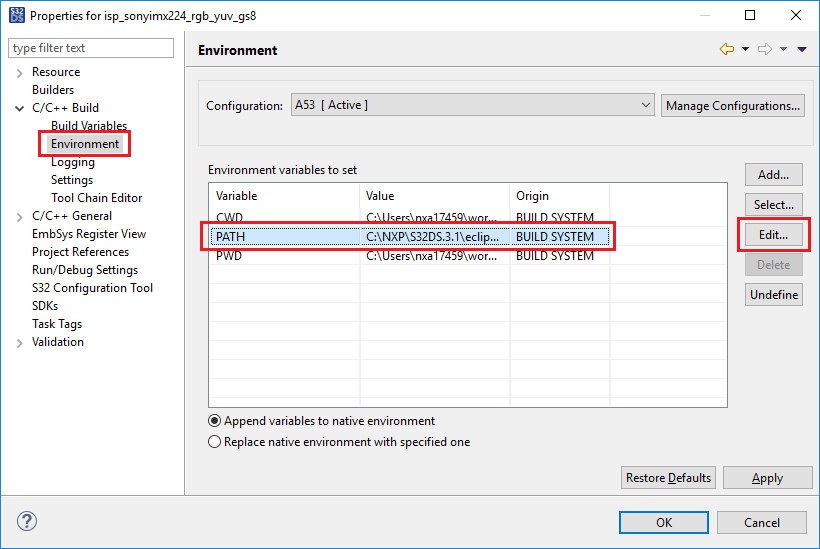
Task: Select Append variables to native environment
Action: tap(215, 421)
